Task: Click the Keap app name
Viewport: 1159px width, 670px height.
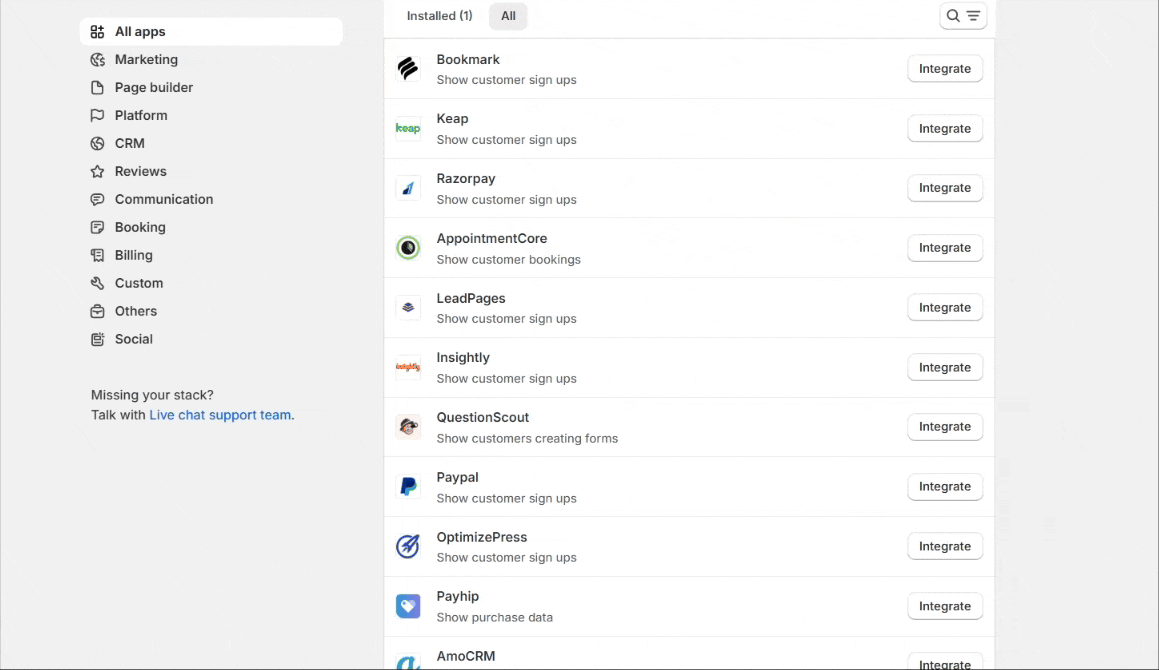Action: [452, 118]
